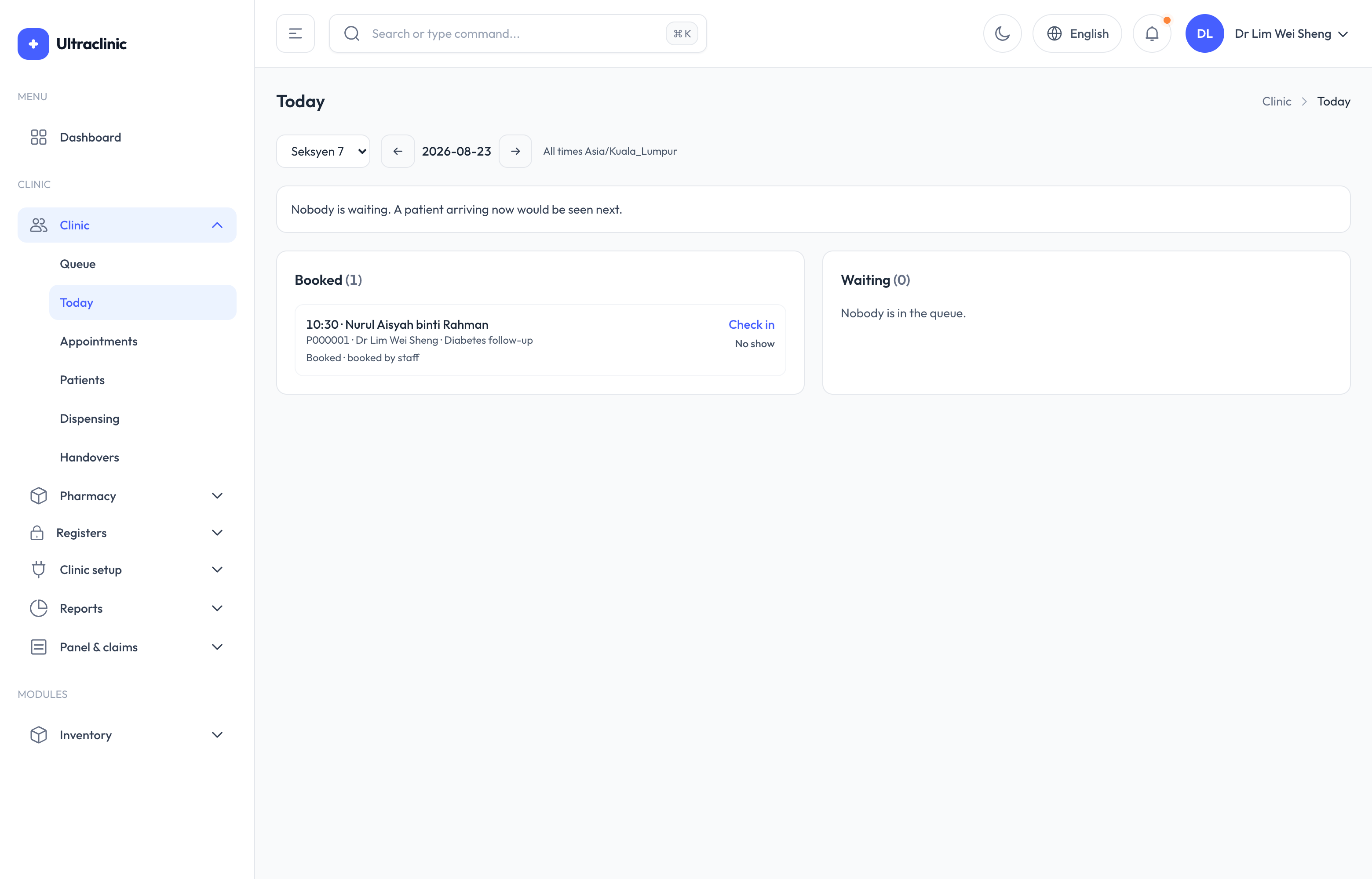The image size is (1372, 879).
Task: Expand the Reports chevron
Action: pos(217,608)
